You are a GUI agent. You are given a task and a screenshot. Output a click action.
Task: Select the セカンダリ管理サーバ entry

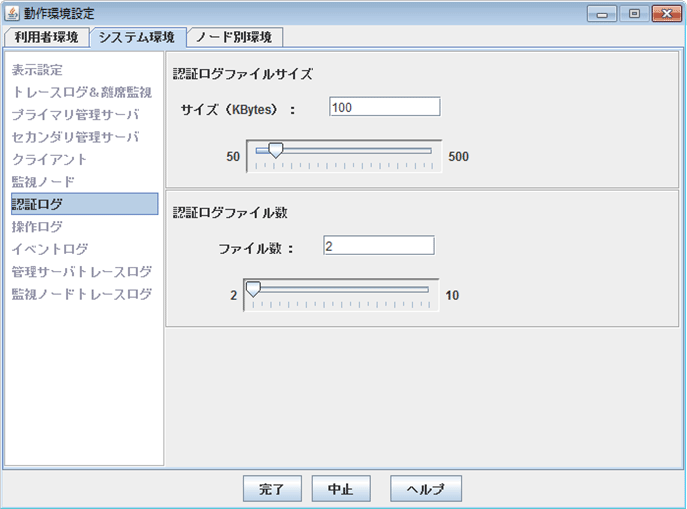75,137
